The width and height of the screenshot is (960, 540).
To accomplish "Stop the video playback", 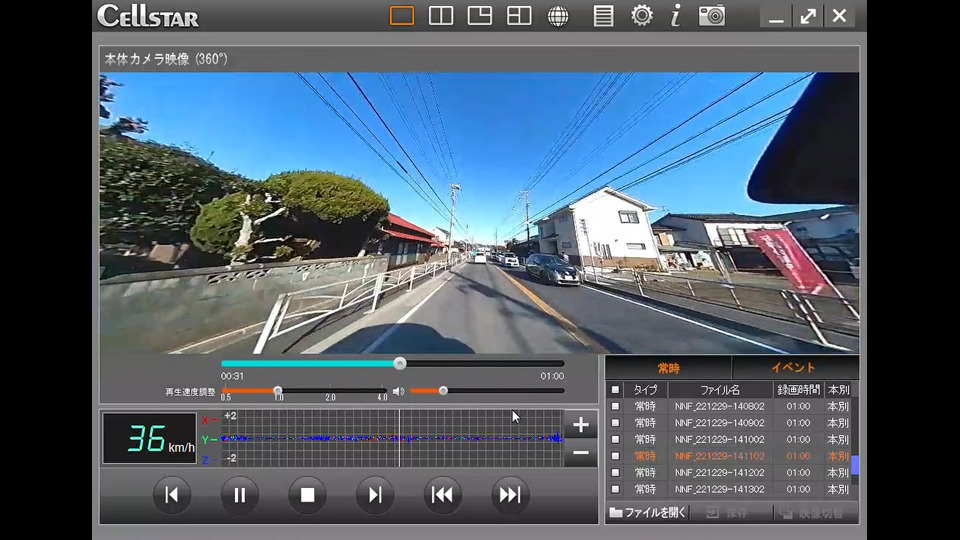I will [x=308, y=494].
